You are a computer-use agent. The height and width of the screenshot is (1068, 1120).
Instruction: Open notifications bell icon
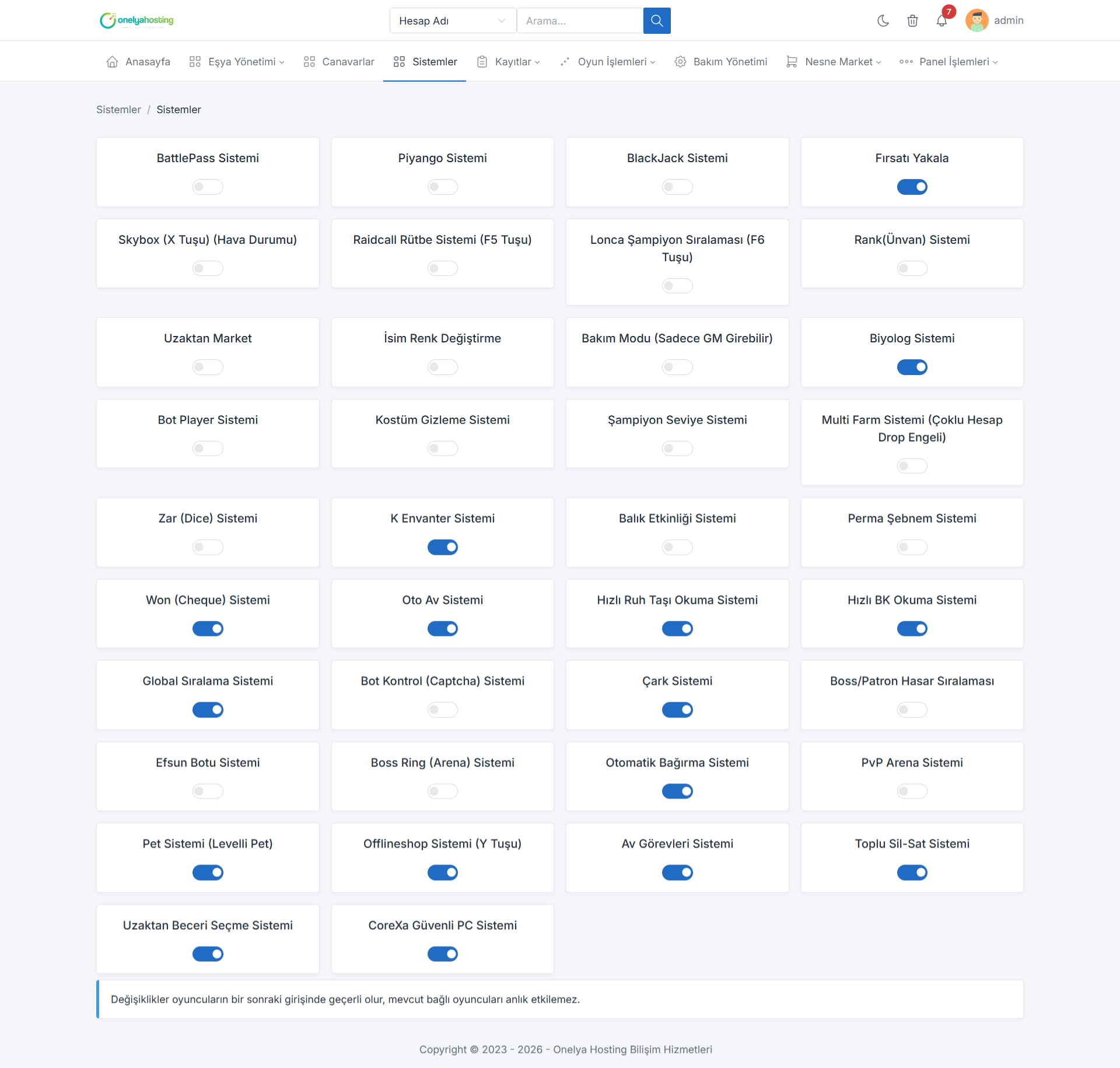coord(942,20)
